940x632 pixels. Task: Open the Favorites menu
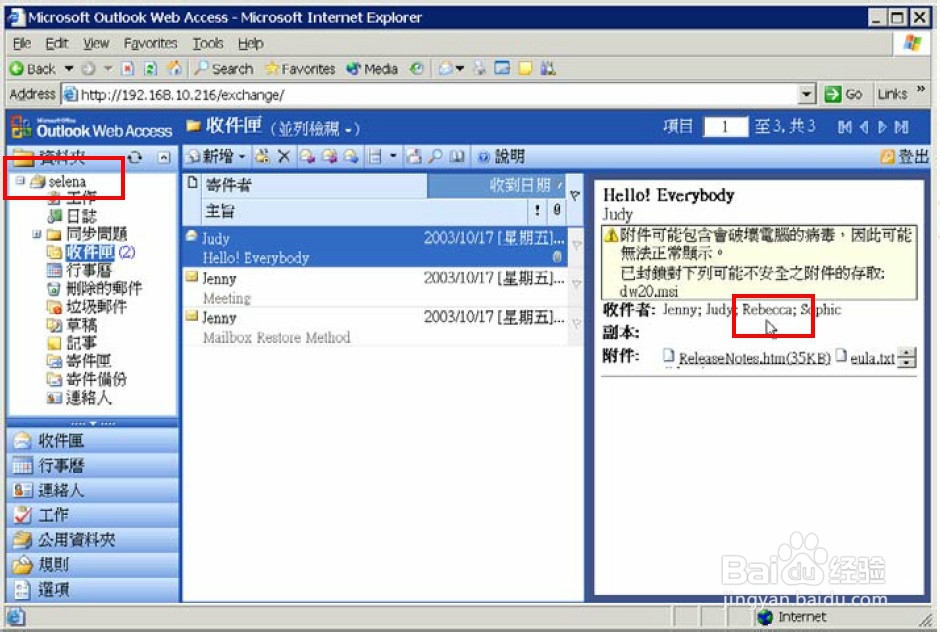(150, 43)
